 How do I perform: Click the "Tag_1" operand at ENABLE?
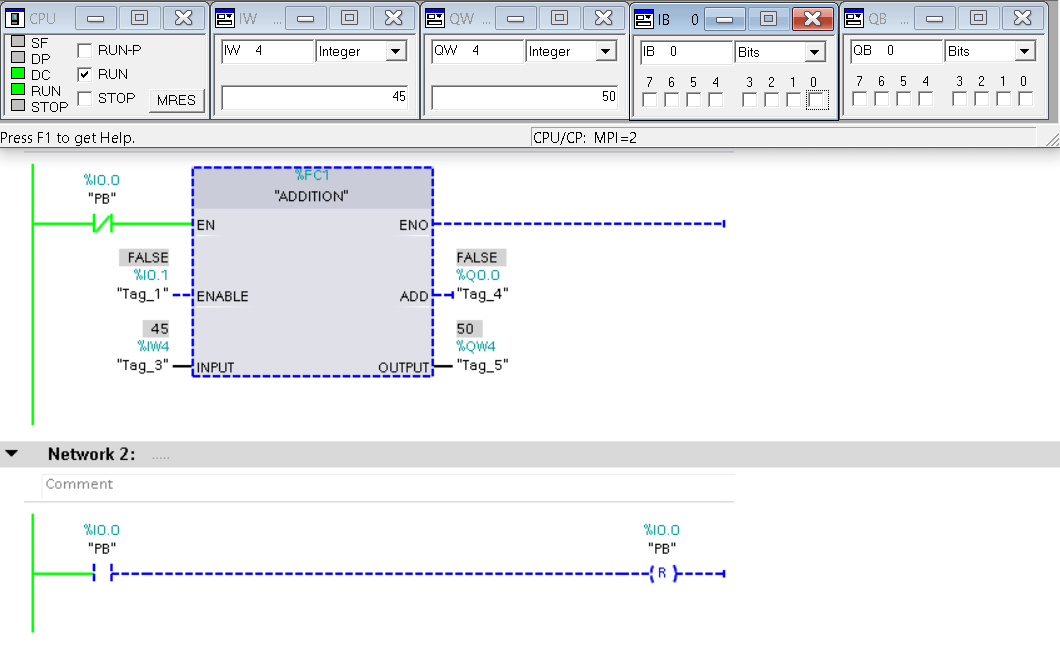(142, 294)
